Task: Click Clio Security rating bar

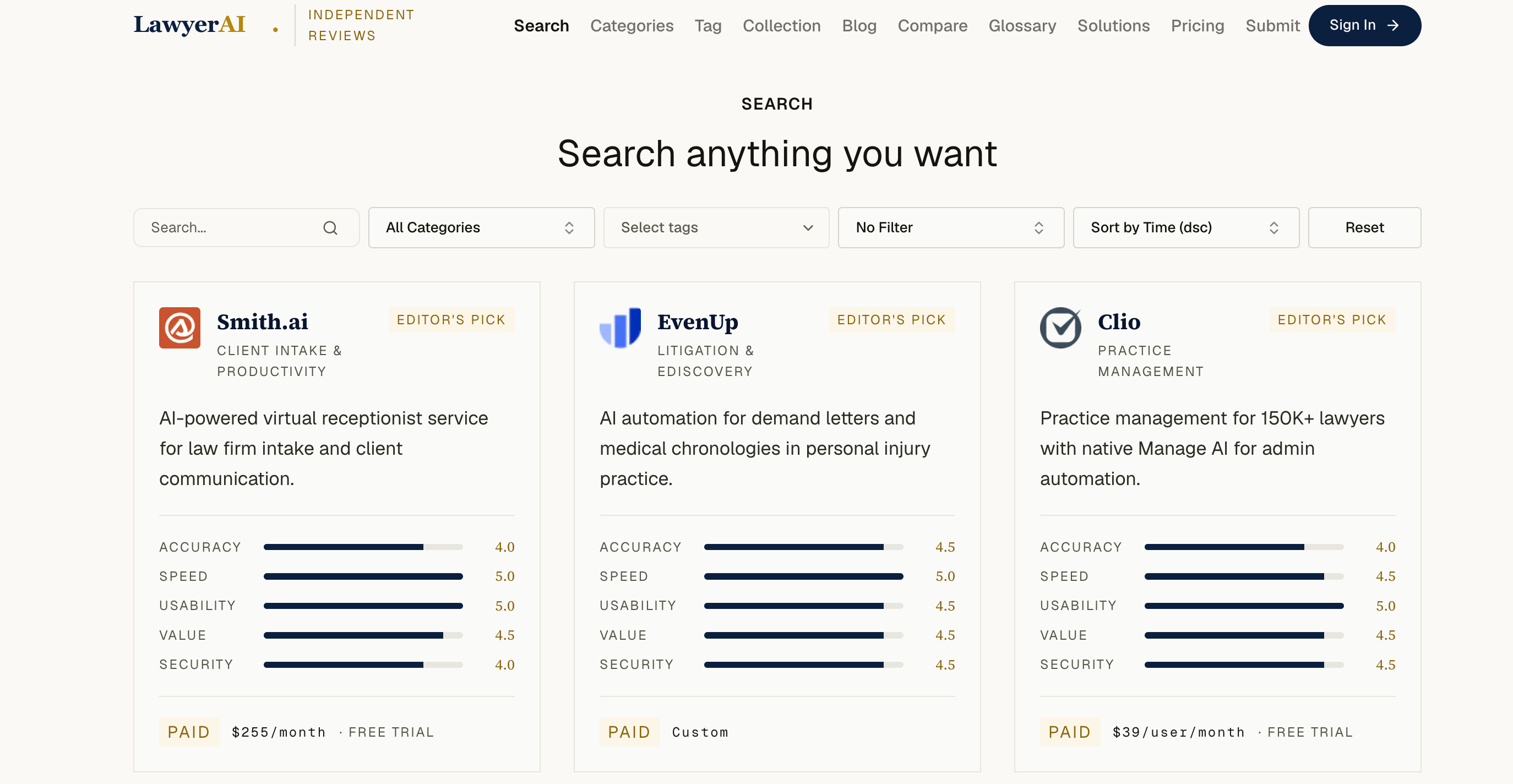Action: point(1244,665)
